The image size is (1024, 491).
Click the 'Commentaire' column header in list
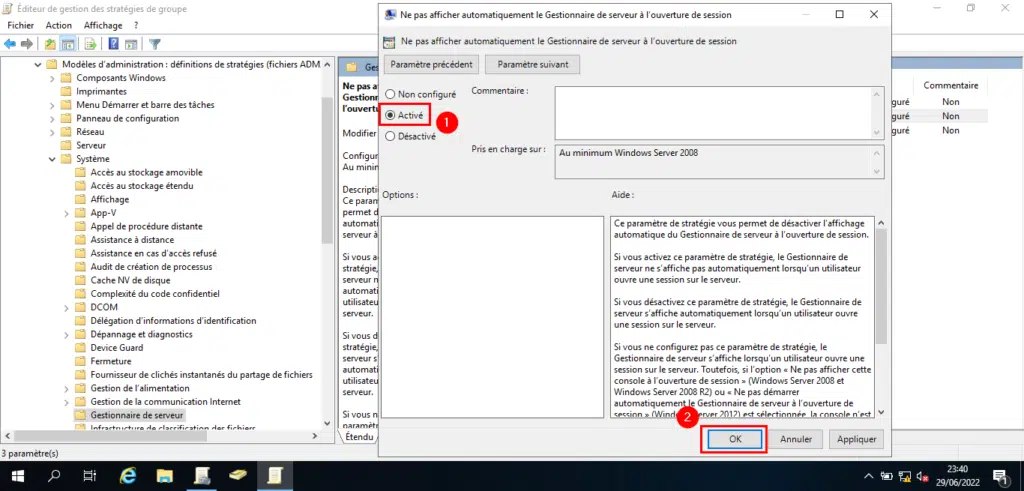pyautogui.click(x=950, y=86)
